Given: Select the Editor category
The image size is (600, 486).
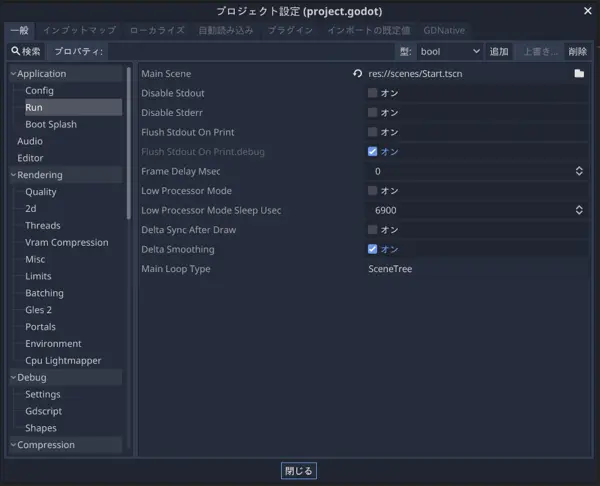Looking at the screenshot, I should click(30, 158).
